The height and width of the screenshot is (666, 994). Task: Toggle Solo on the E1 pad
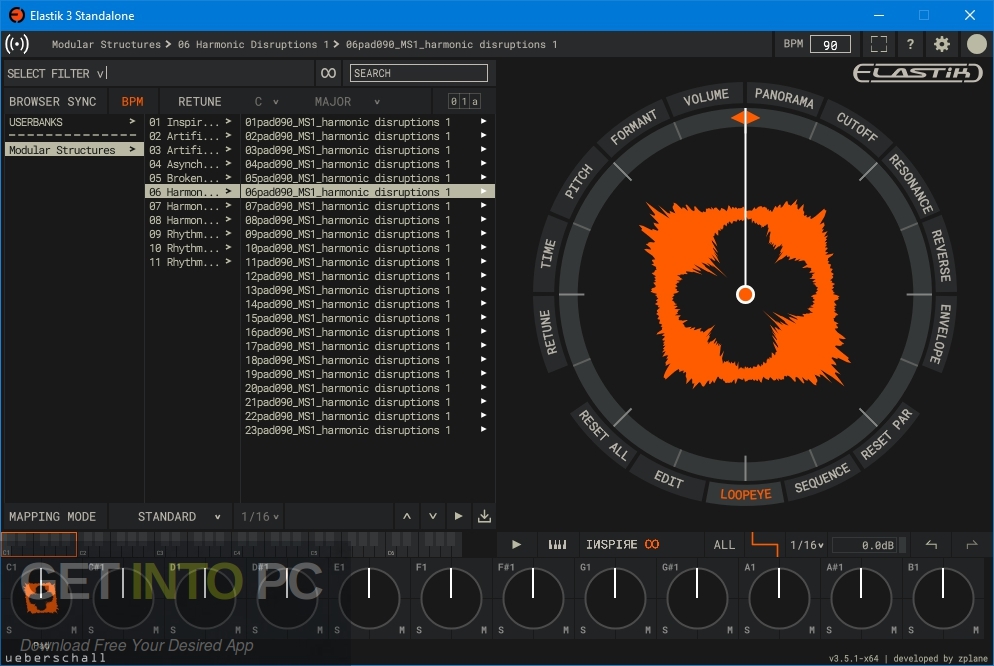click(337, 630)
